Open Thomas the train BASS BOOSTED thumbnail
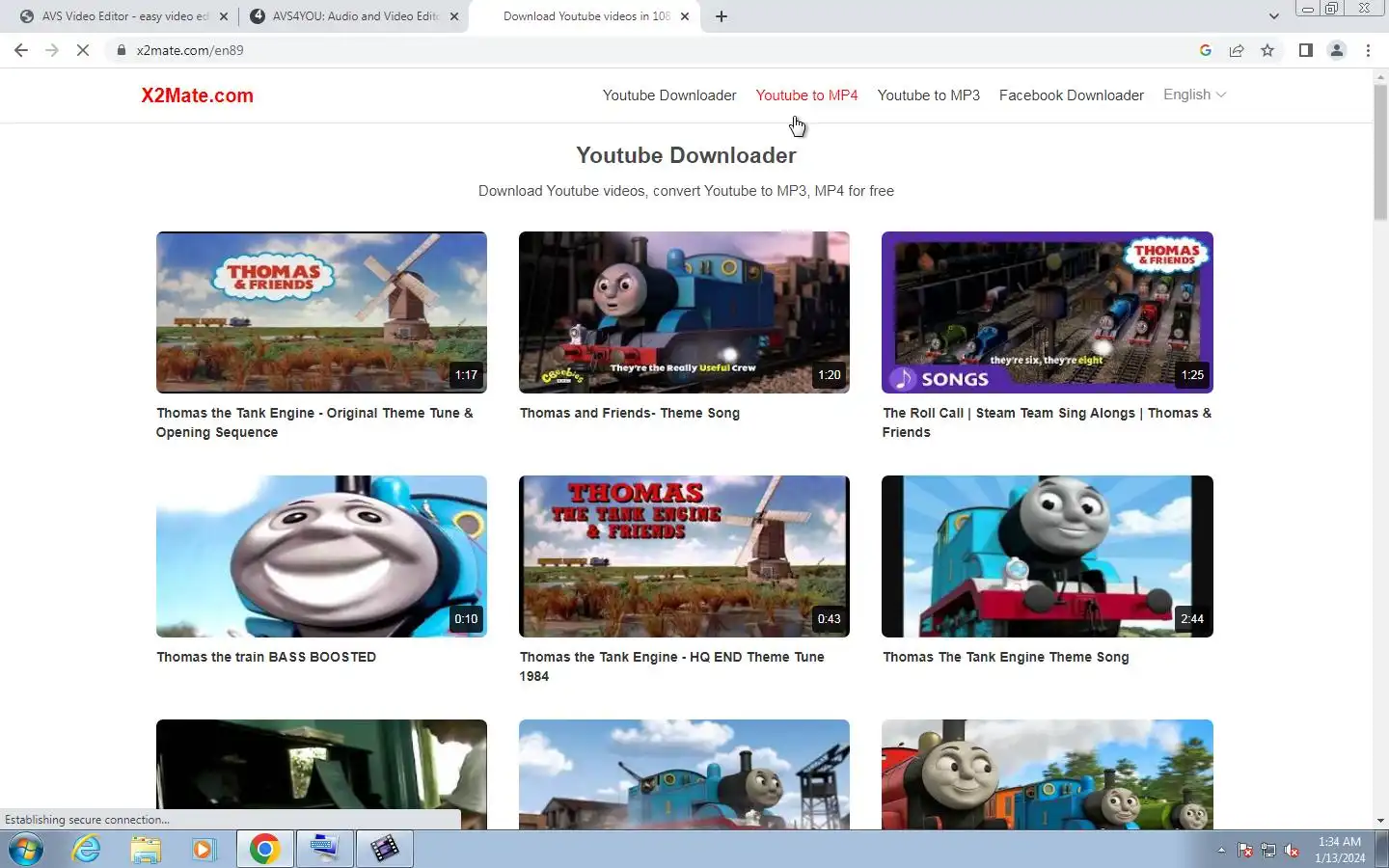Screen dimensions: 1389x868 coord(321,556)
